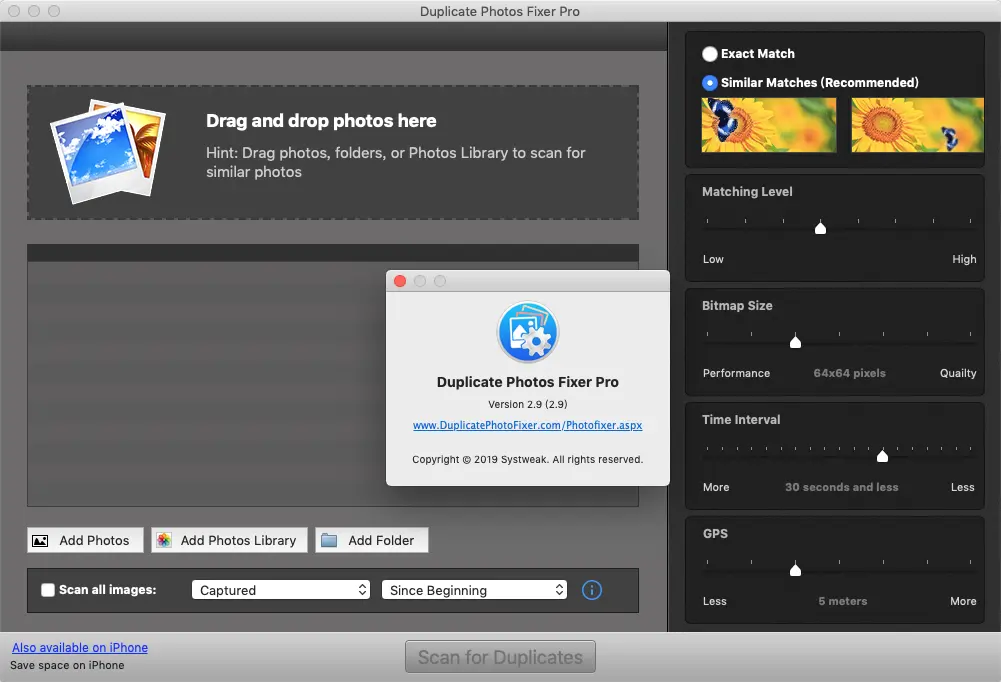Click the stacked photos icon in drop area
This screenshot has height=682, width=1001.
point(107,151)
